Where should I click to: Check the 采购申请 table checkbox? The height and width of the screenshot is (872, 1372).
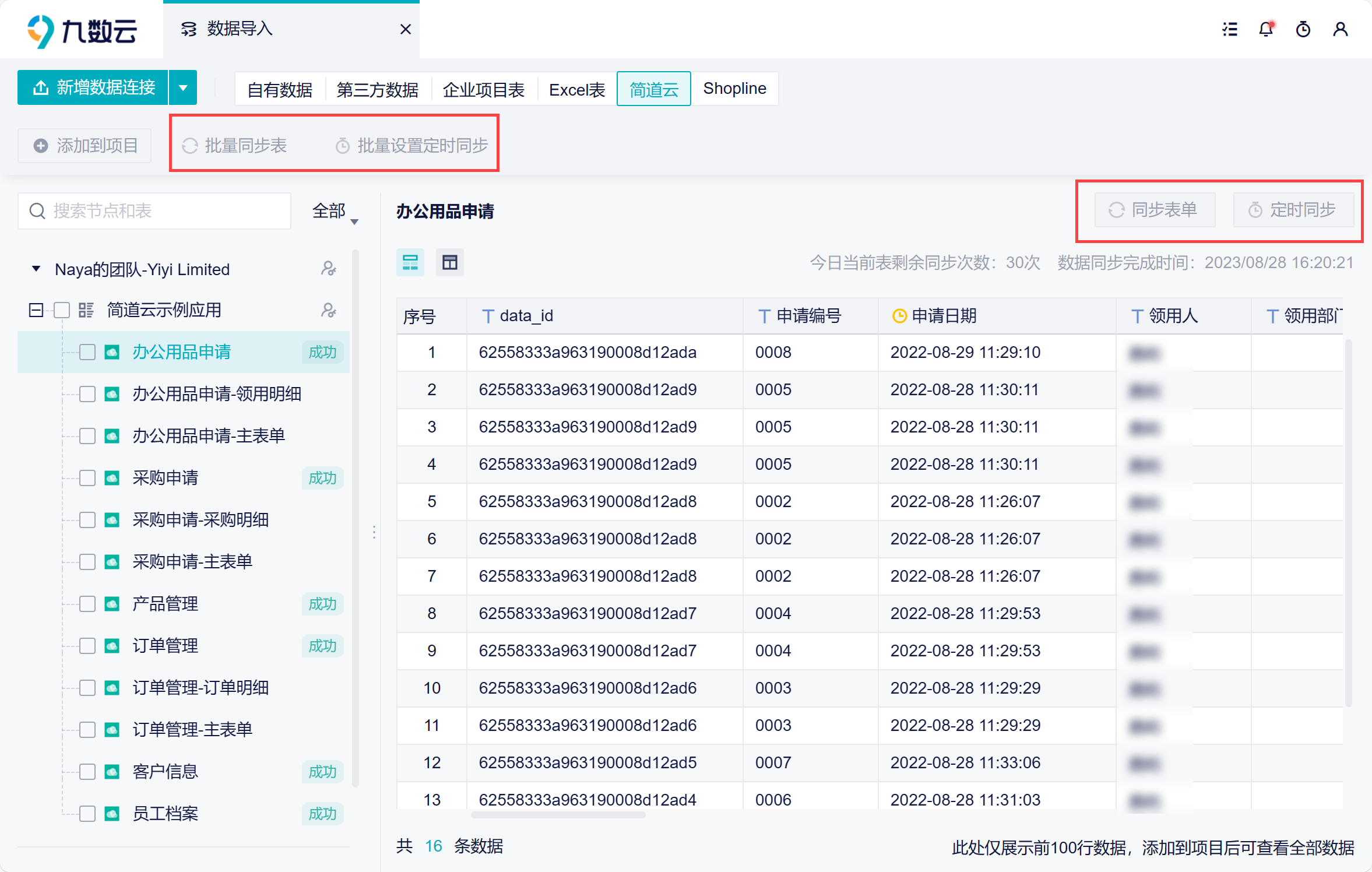tap(87, 478)
